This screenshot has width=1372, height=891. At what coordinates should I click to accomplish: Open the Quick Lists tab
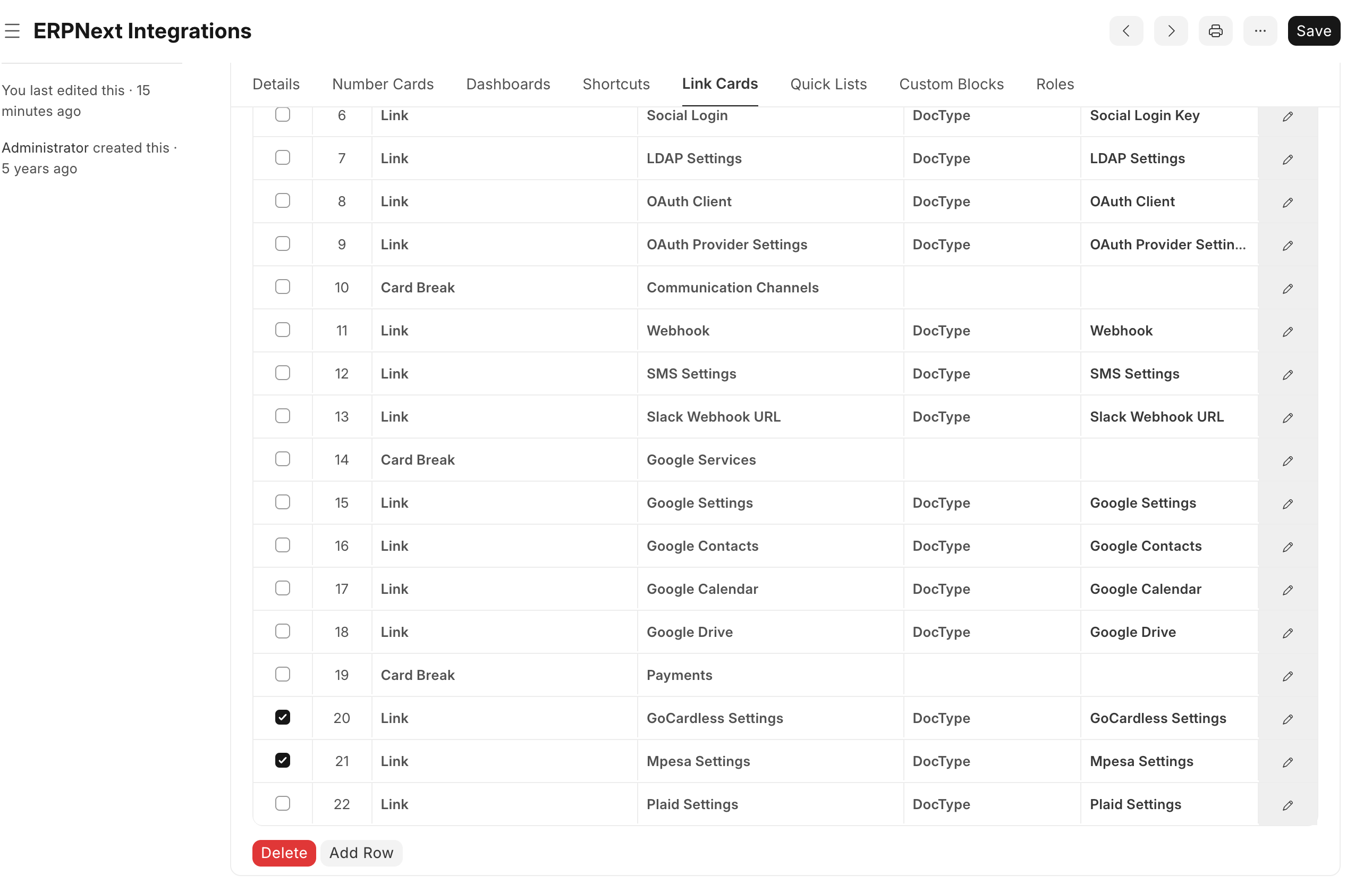828,84
